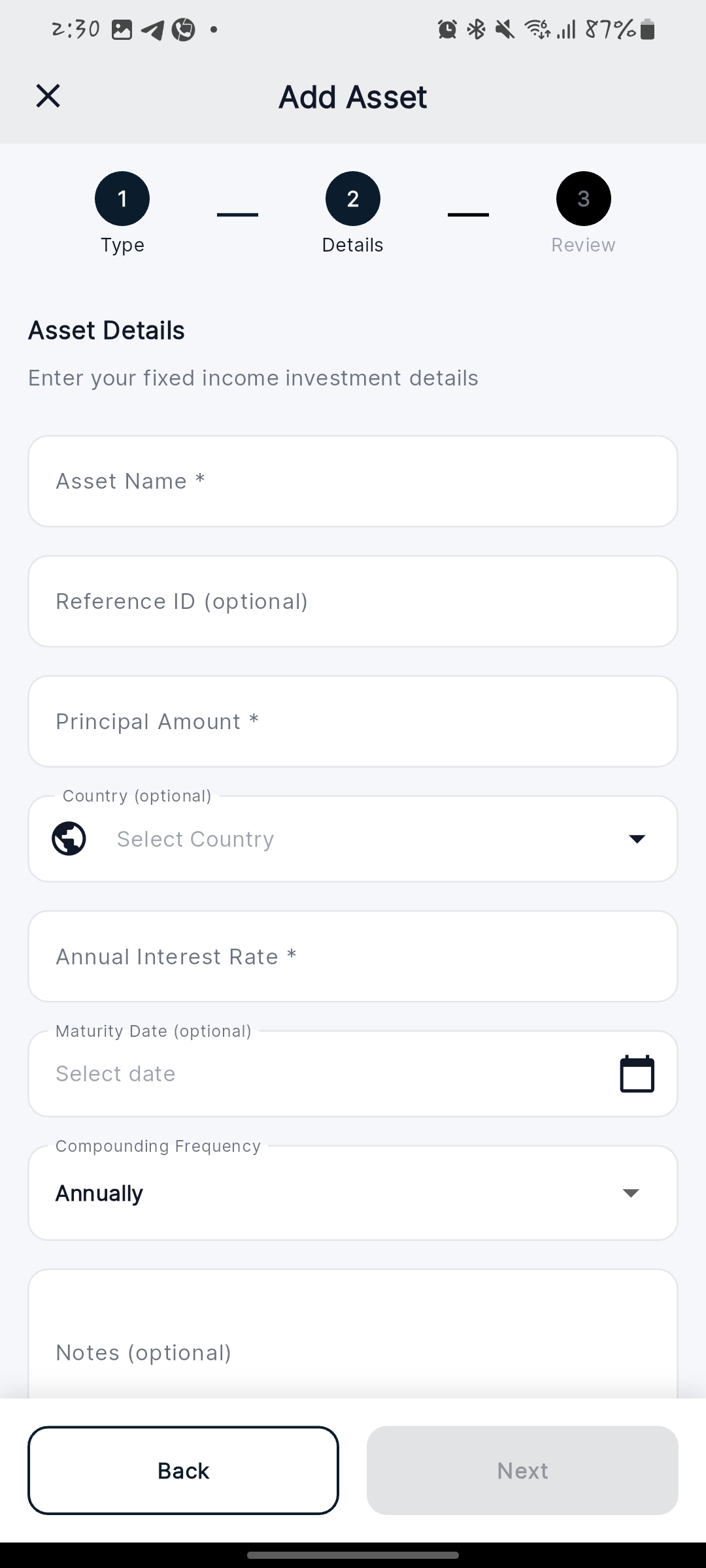Tap the Reference ID optional field
The image size is (706, 1568).
pos(353,601)
